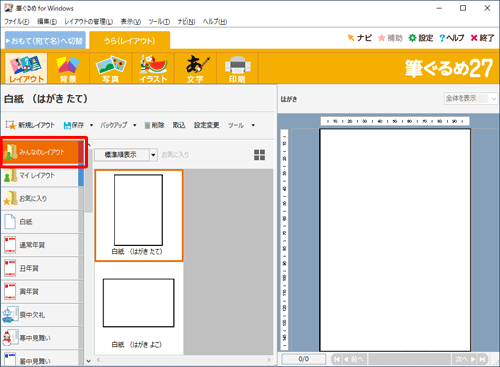Select the 寅年賀 category
This screenshot has height=367, width=500.
click(42, 292)
